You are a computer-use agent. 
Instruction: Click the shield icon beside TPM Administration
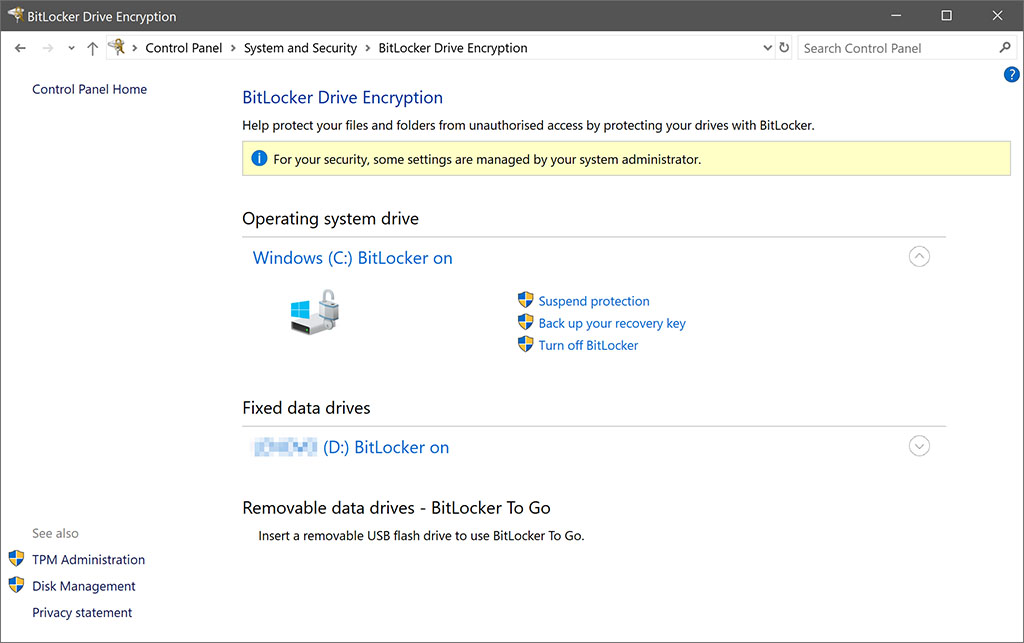click(x=14, y=559)
